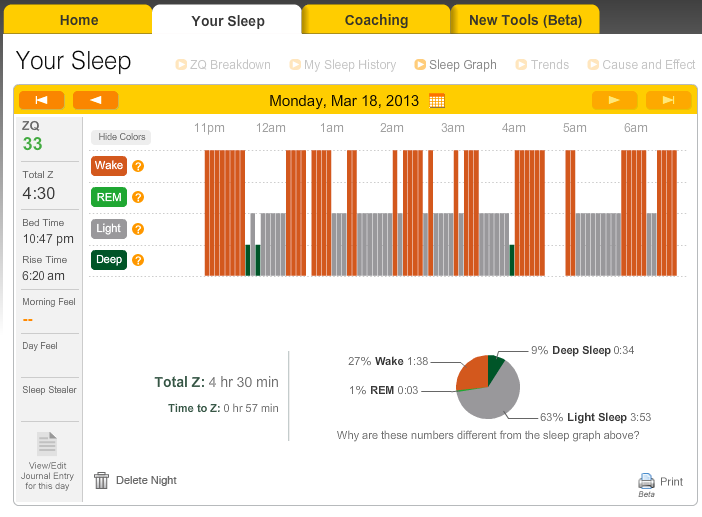Toggle the Hide Colors button
This screenshot has width=702, height=517.
tap(120, 137)
